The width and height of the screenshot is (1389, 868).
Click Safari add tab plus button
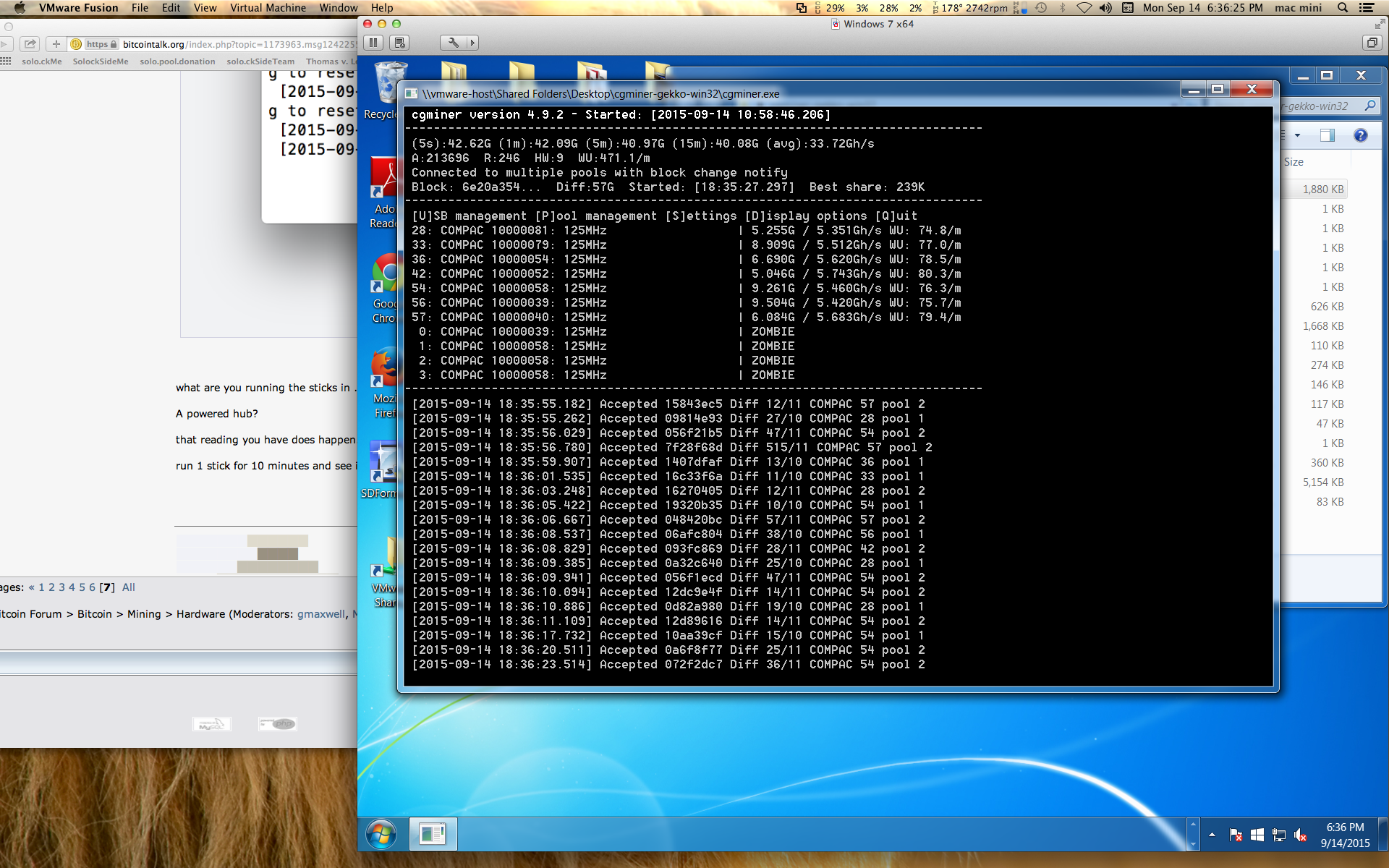tap(56, 44)
